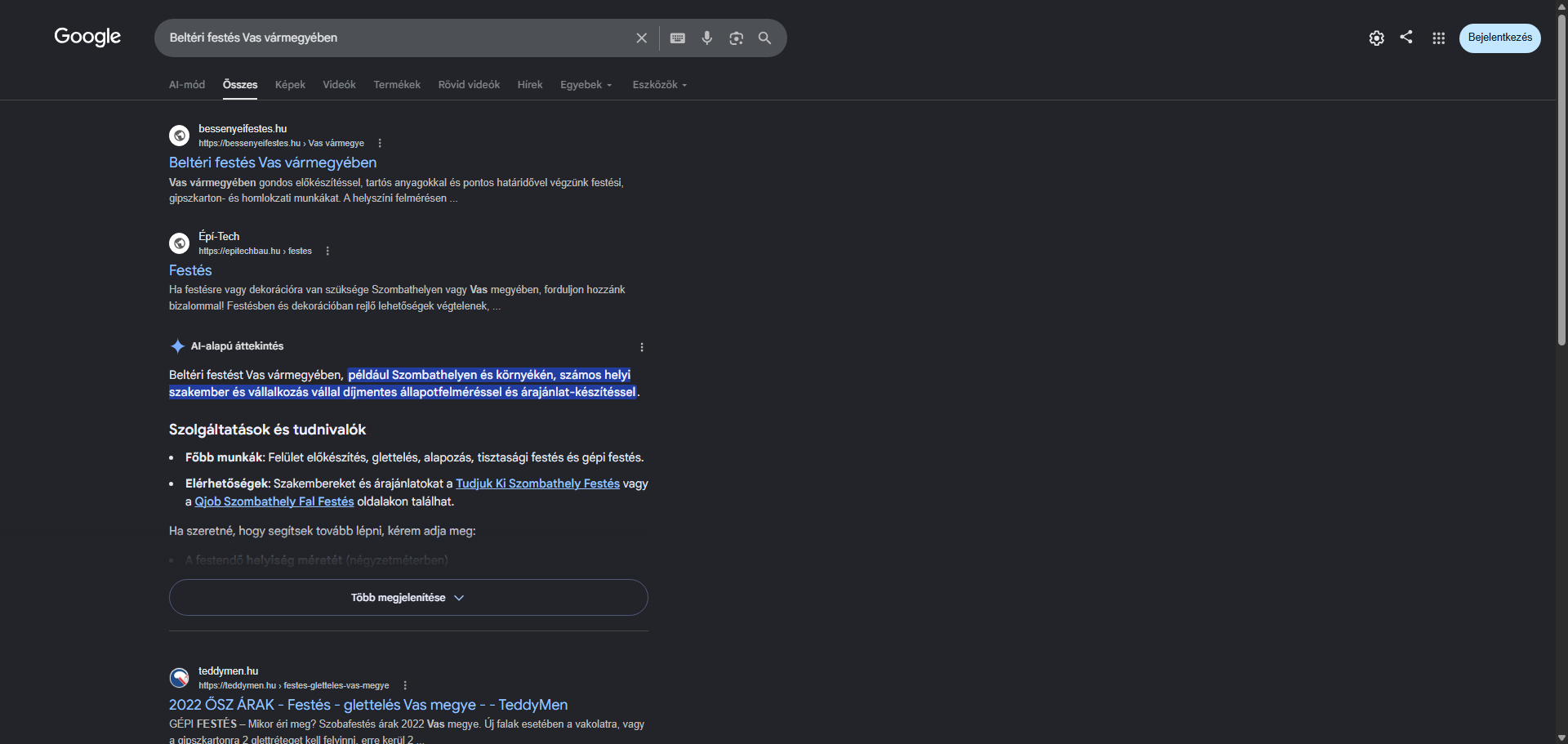Open more options for bessenyeifestes.hu result
The height and width of the screenshot is (744, 1568).
[380, 143]
